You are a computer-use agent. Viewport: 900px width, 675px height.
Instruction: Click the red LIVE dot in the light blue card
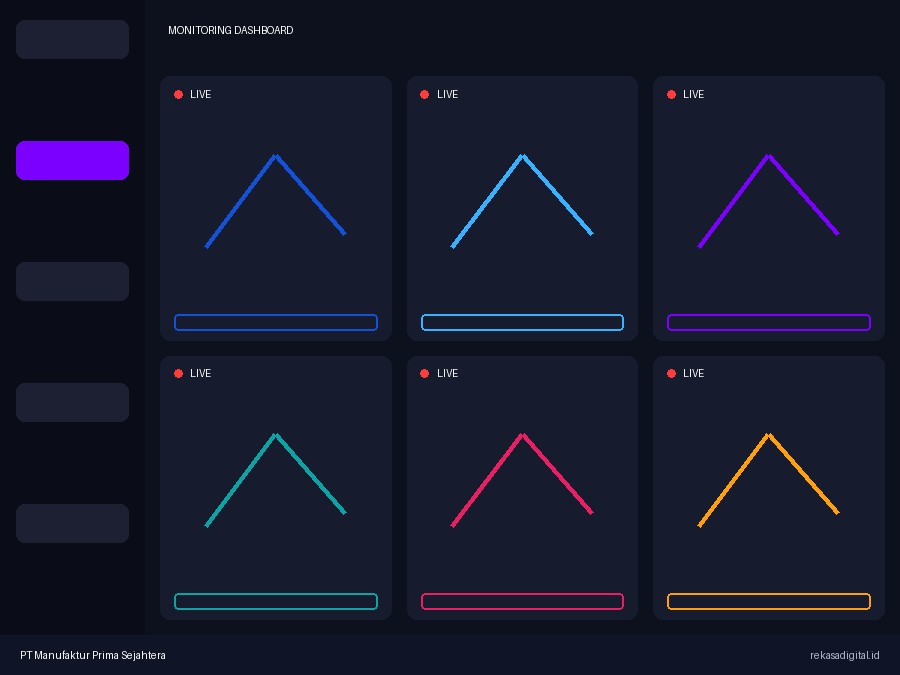[425, 95]
